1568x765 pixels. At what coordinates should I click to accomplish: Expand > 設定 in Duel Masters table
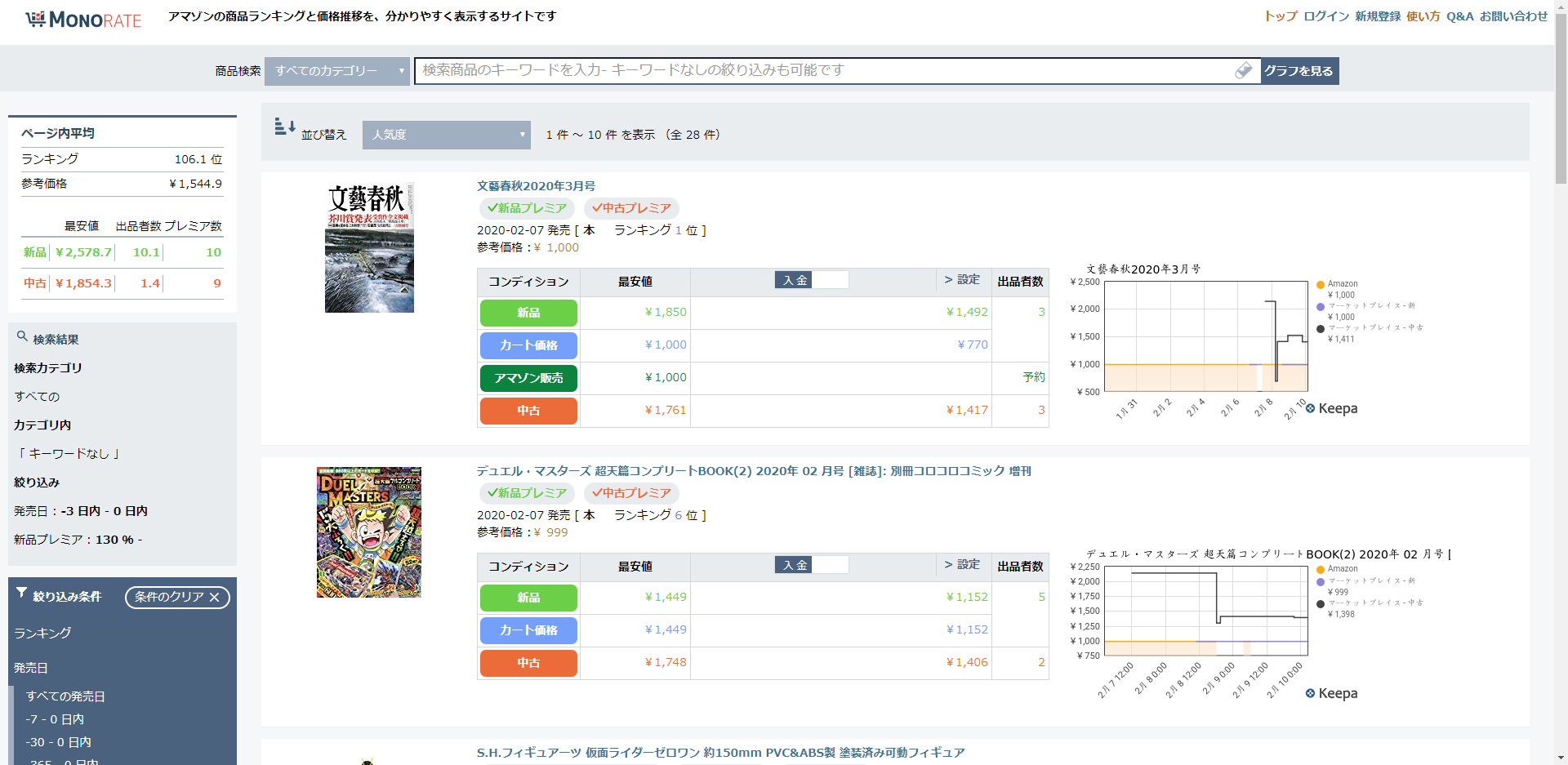(x=962, y=564)
